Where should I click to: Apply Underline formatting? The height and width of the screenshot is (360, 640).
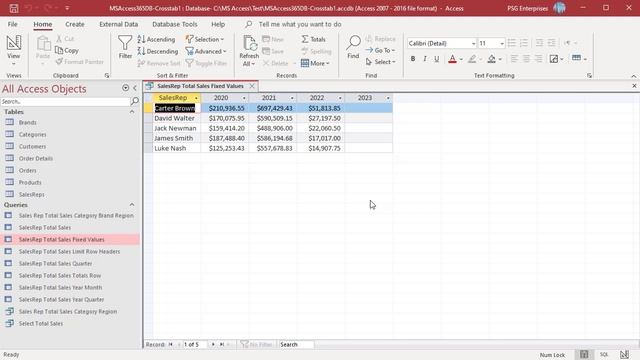point(437,59)
